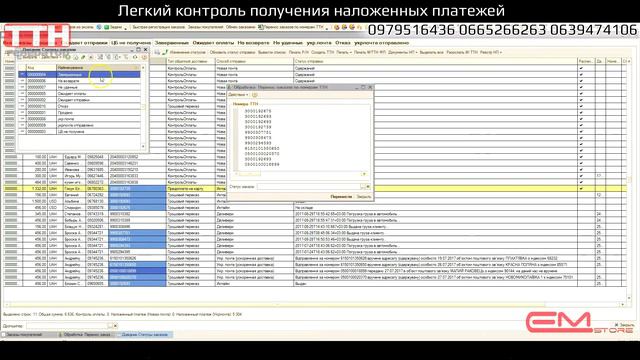Open Действия dropdown in Перенос заказов dialog

coord(238,95)
